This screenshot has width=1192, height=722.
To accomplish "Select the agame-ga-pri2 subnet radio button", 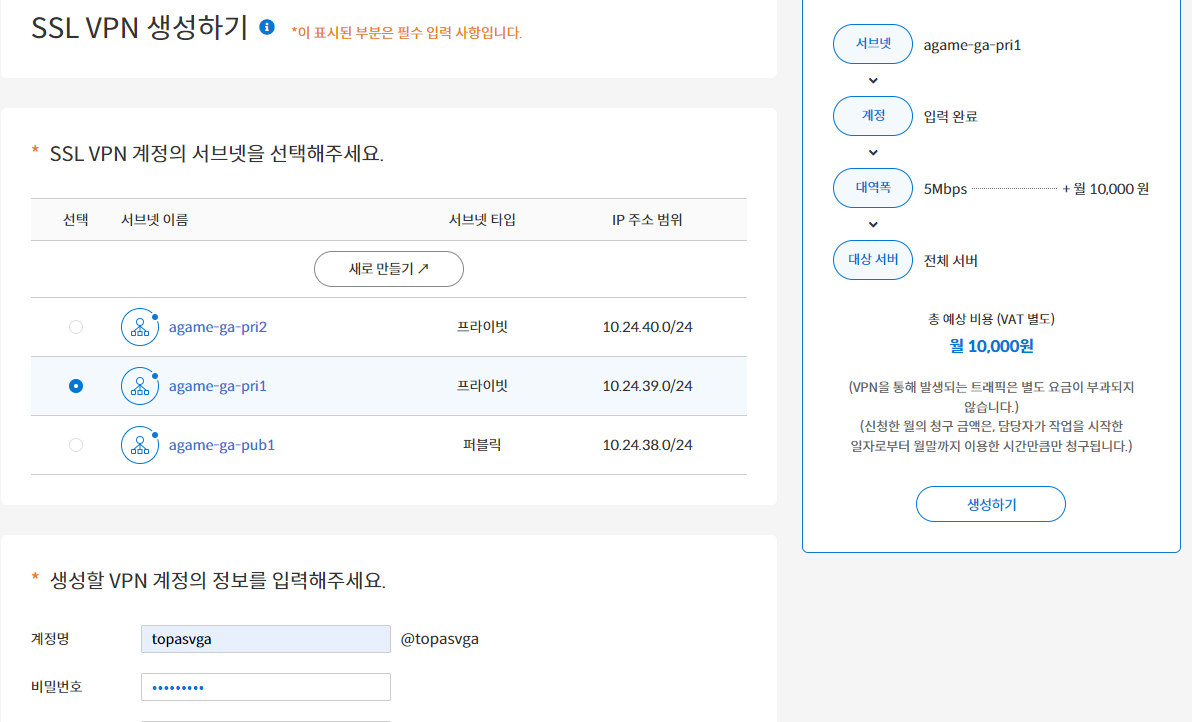I will pyautogui.click(x=75, y=326).
